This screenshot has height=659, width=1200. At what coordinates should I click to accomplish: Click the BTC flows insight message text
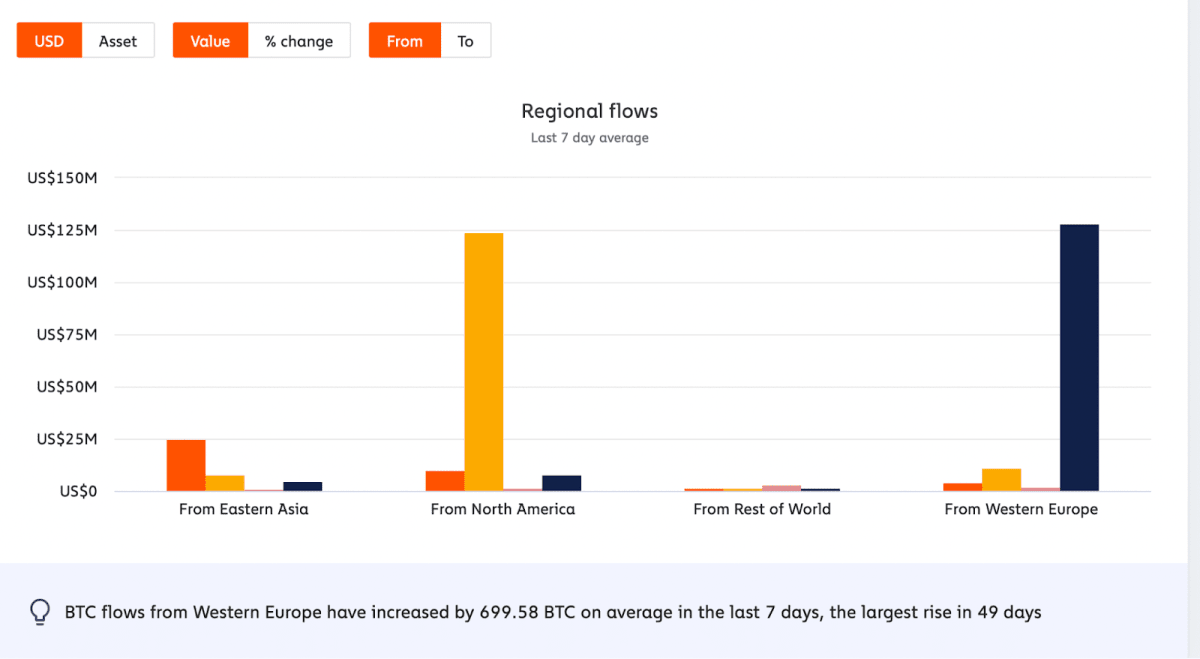[553, 612]
